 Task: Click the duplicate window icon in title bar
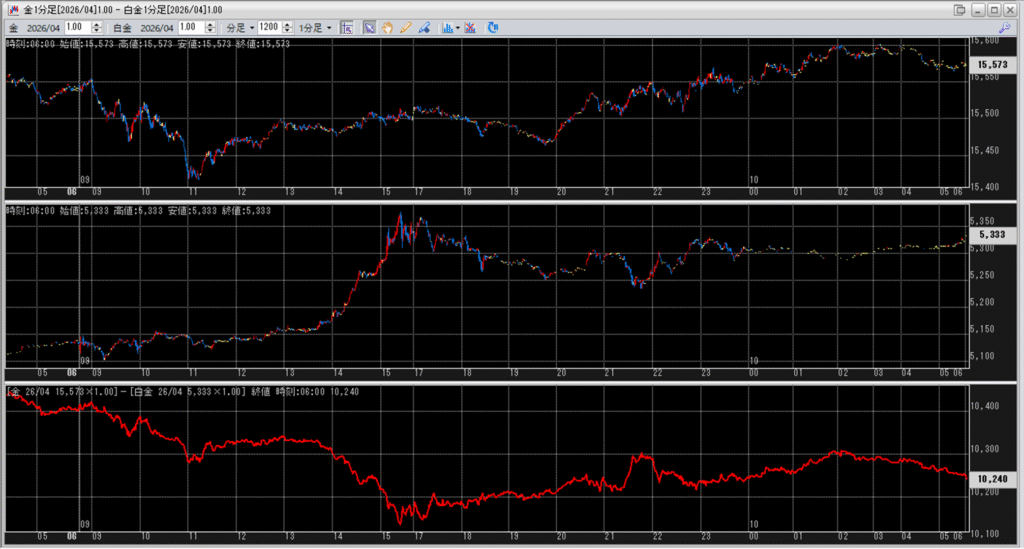(x=960, y=9)
